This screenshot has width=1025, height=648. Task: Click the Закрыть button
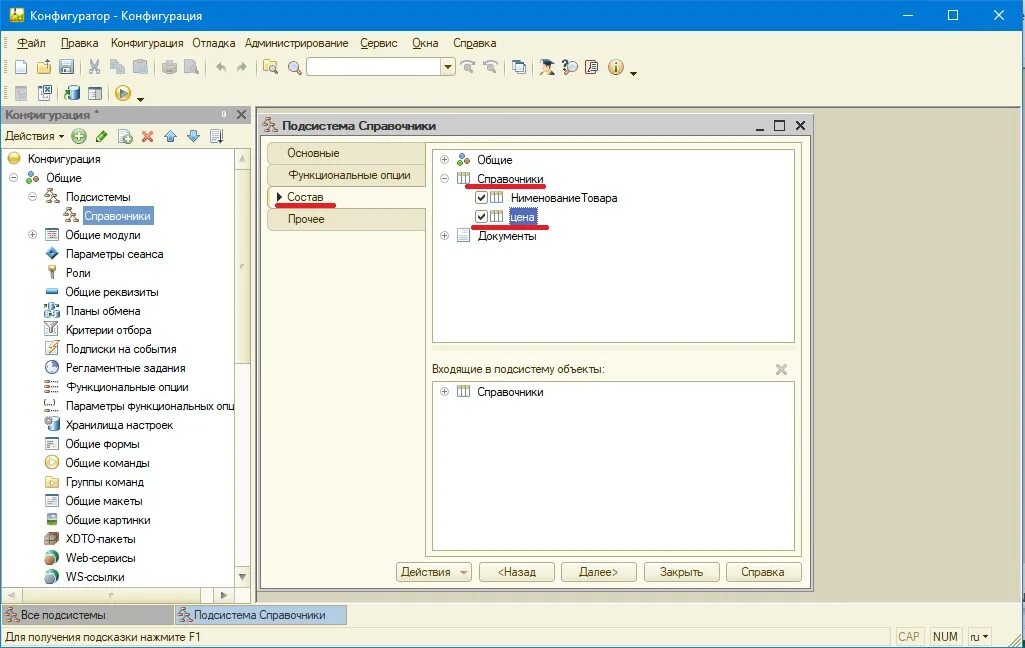pyautogui.click(x=681, y=572)
